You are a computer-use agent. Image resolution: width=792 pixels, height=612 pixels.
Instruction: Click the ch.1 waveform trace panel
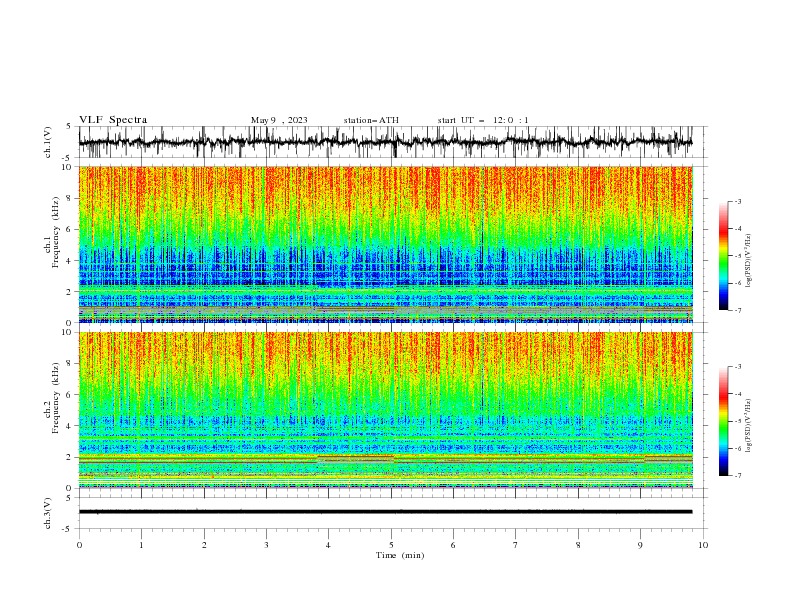(x=392, y=142)
